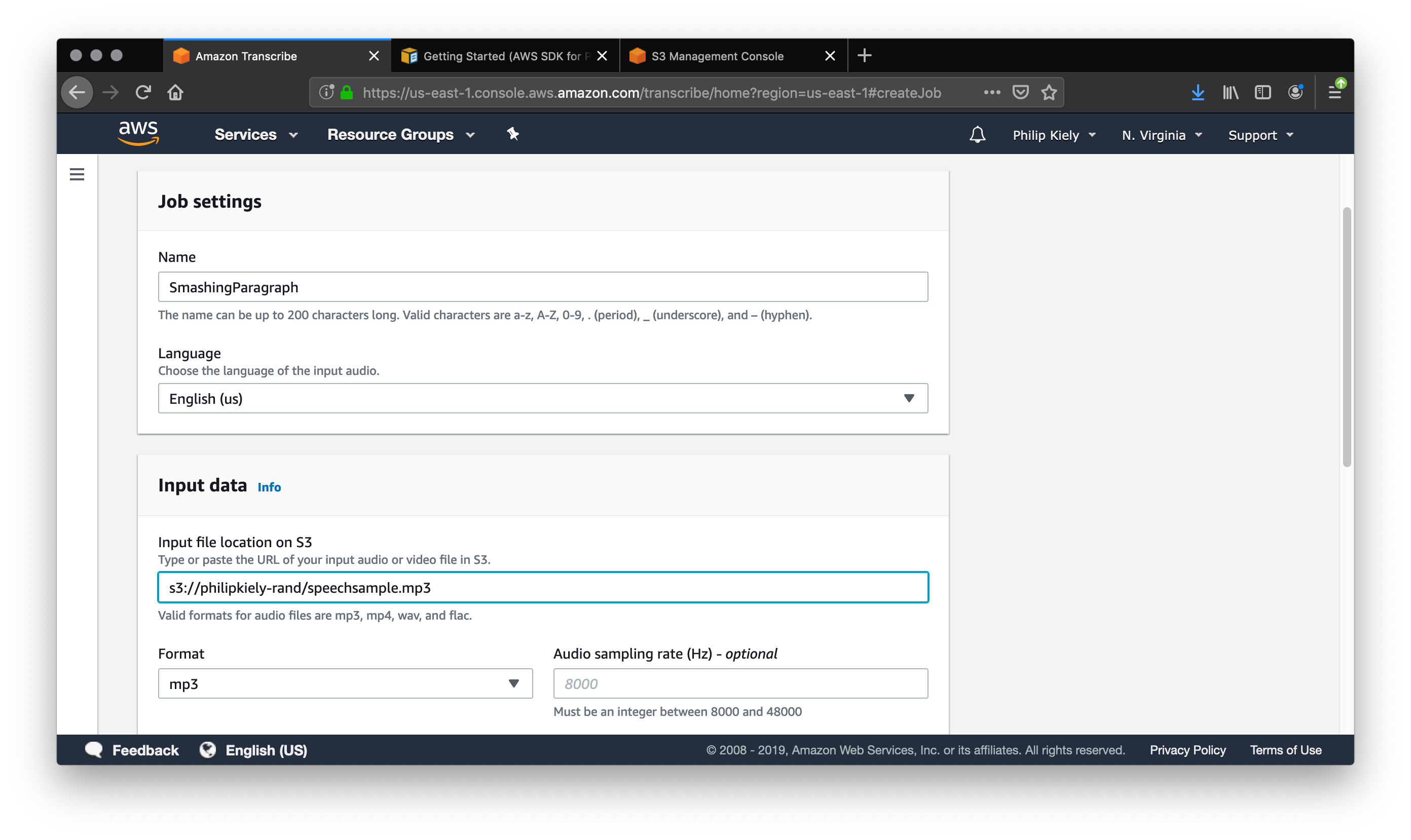The height and width of the screenshot is (840, 1411).
Task: Reload the current page
Action: click(x=143, y=92)
